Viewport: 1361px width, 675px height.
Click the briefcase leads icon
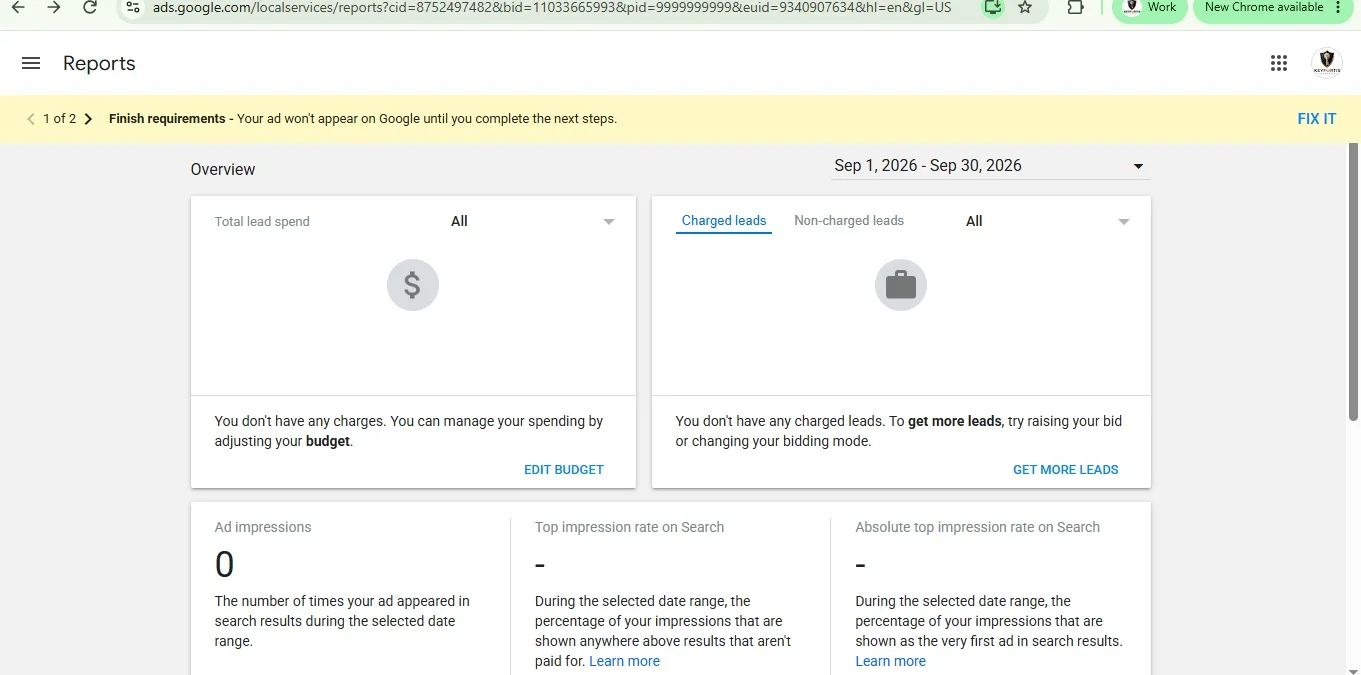tap(901, 285)
